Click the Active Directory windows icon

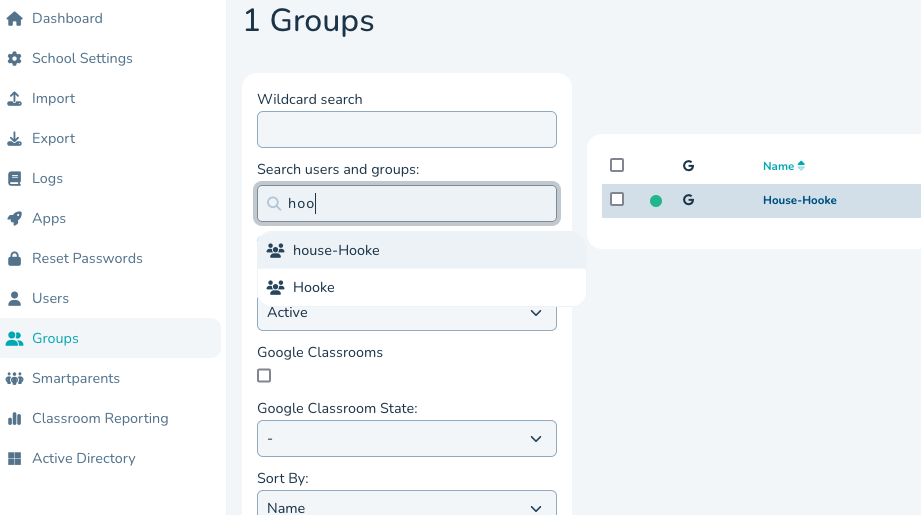[14, 459]
